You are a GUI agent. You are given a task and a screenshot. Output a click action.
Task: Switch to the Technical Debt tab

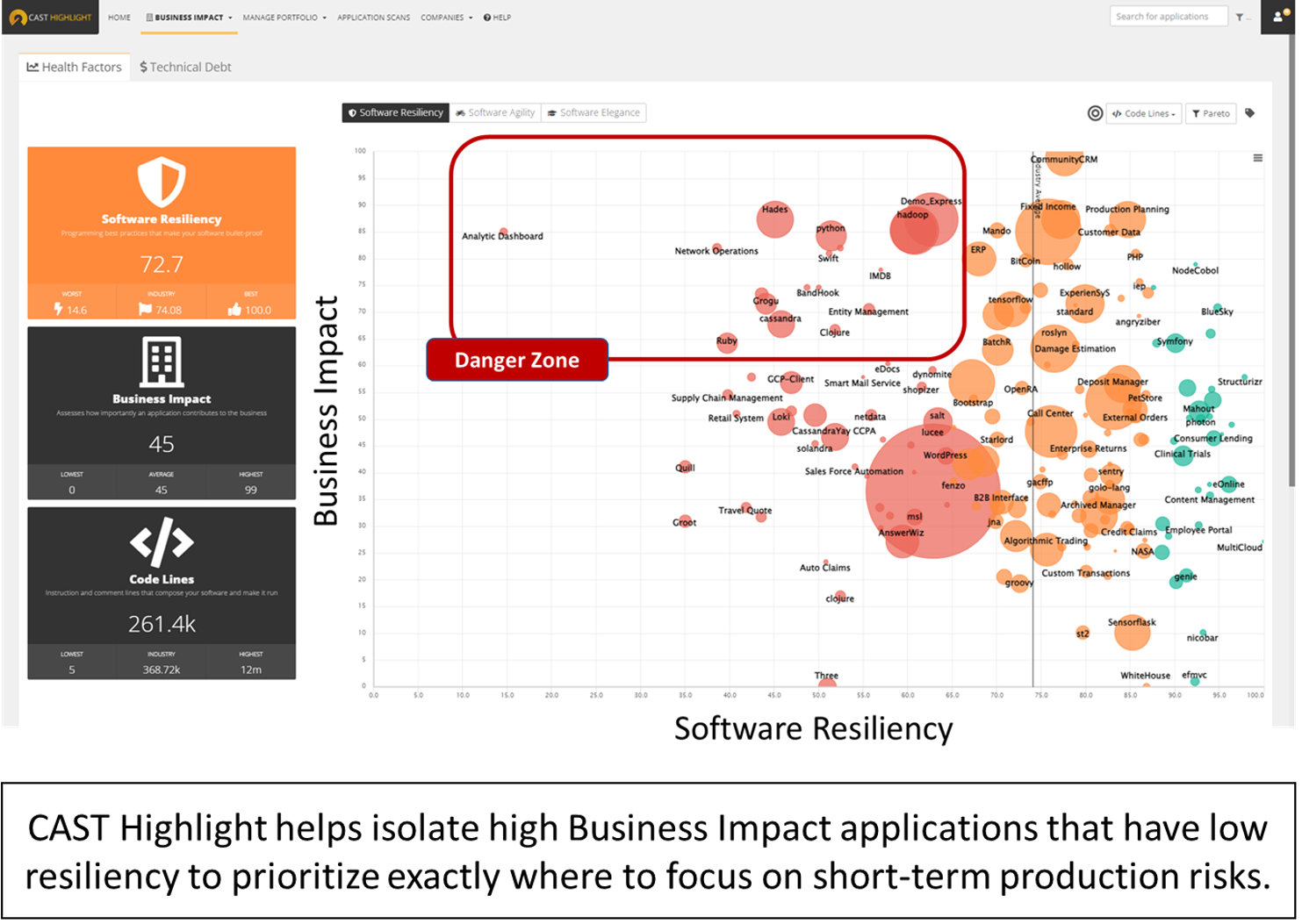pos(185,67)
